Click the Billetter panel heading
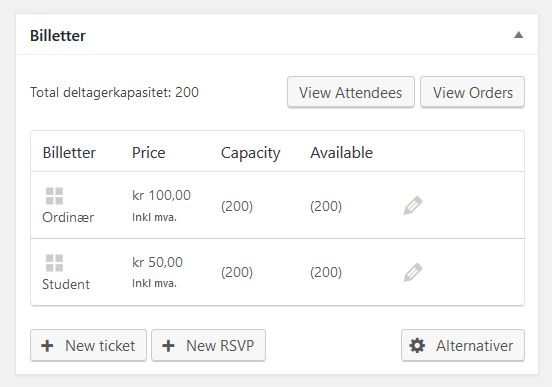Image resolution: width=552 pixels, height=387 pixels. click(x=58, y=36)
